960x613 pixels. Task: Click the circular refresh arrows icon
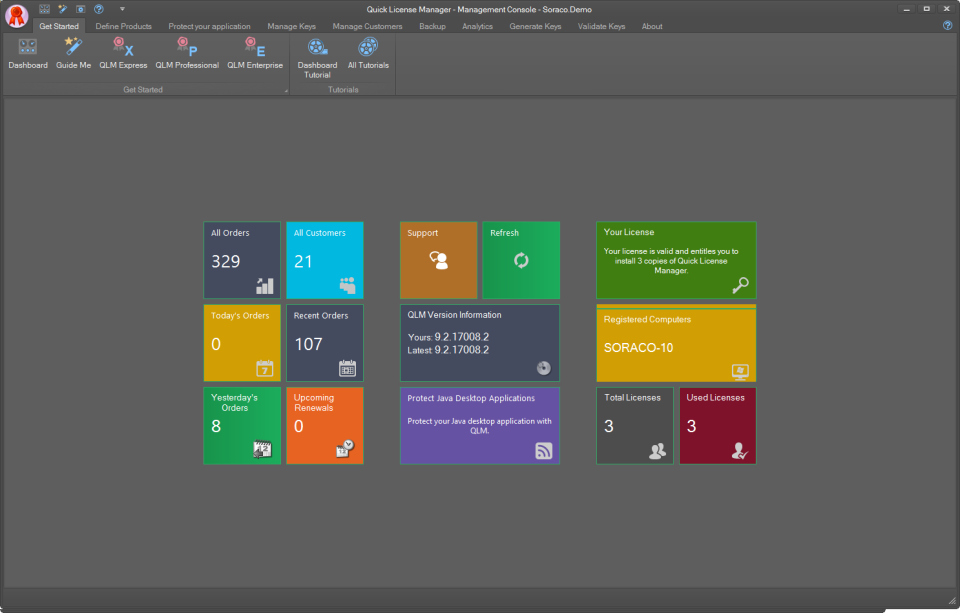(521, 261)
